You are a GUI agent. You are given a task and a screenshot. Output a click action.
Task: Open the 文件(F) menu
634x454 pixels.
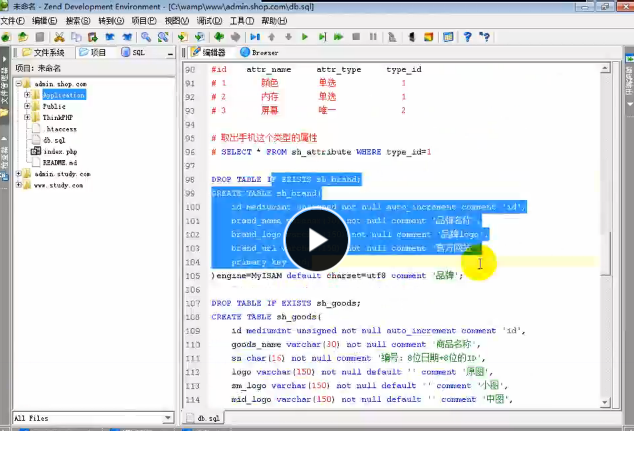click(13, 21)
